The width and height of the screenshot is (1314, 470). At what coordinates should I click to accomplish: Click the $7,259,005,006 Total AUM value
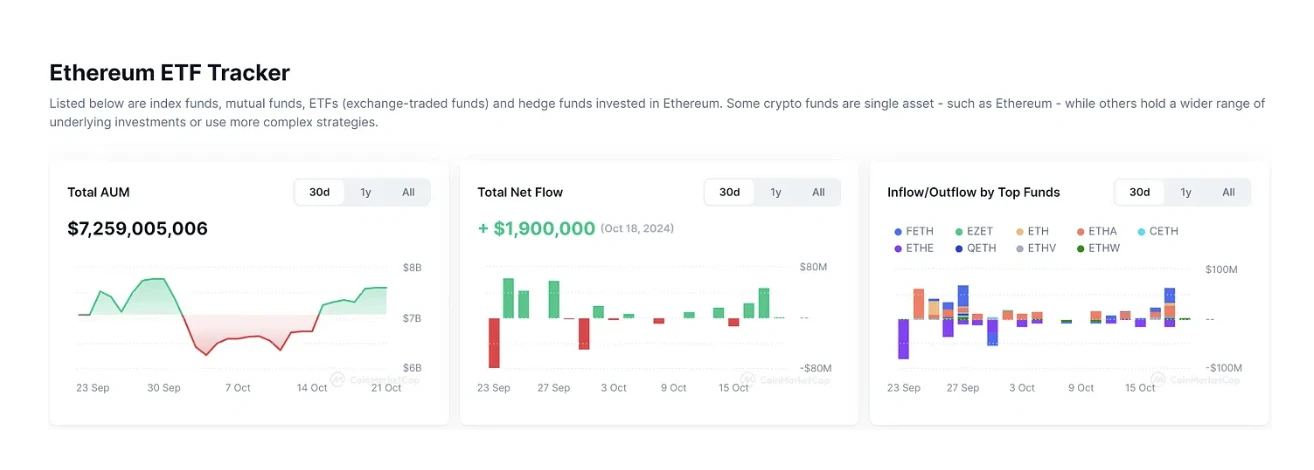137,229
